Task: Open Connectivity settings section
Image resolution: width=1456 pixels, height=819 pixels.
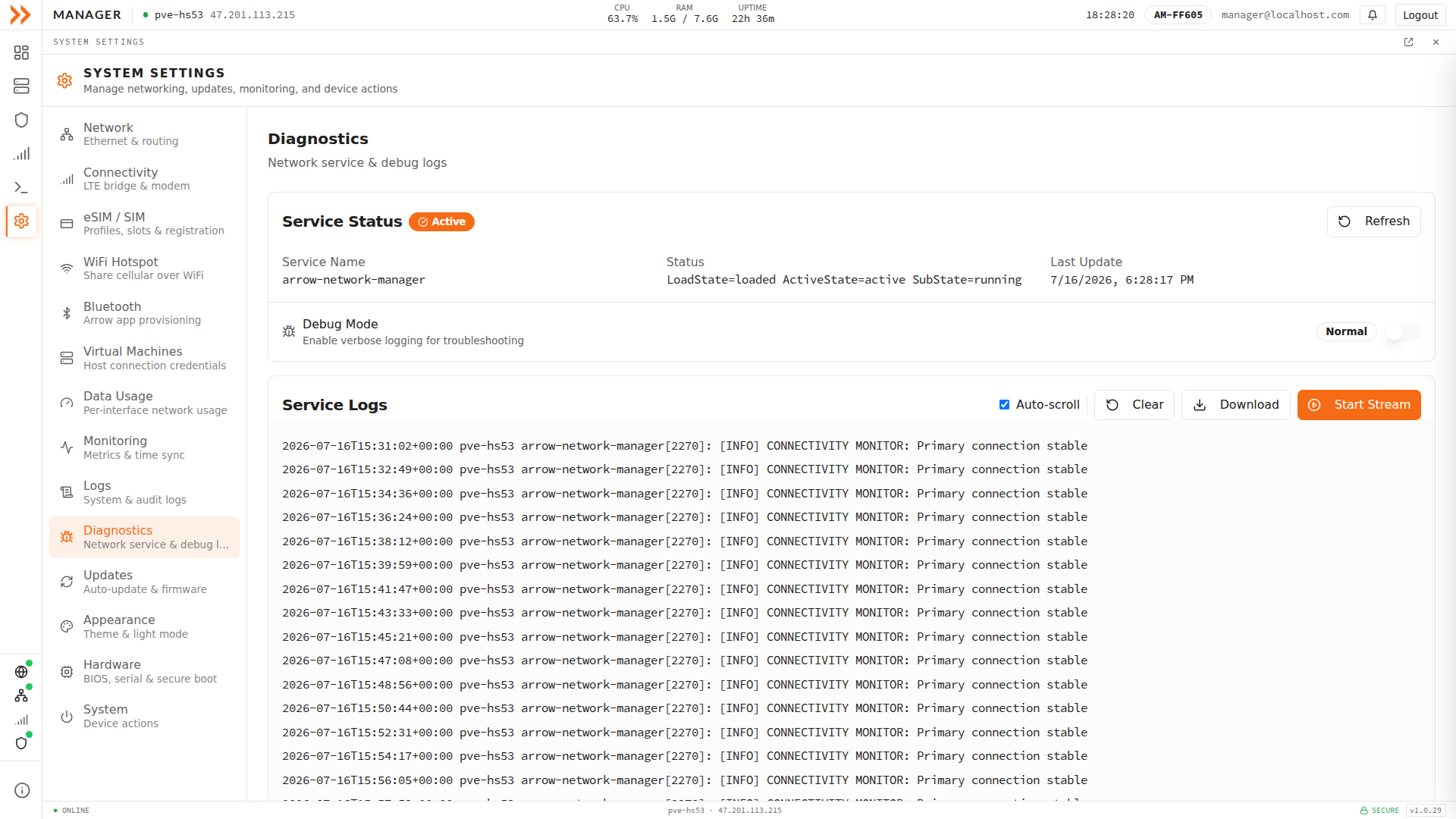Action: pyautogui.click(x=144, y=179)
